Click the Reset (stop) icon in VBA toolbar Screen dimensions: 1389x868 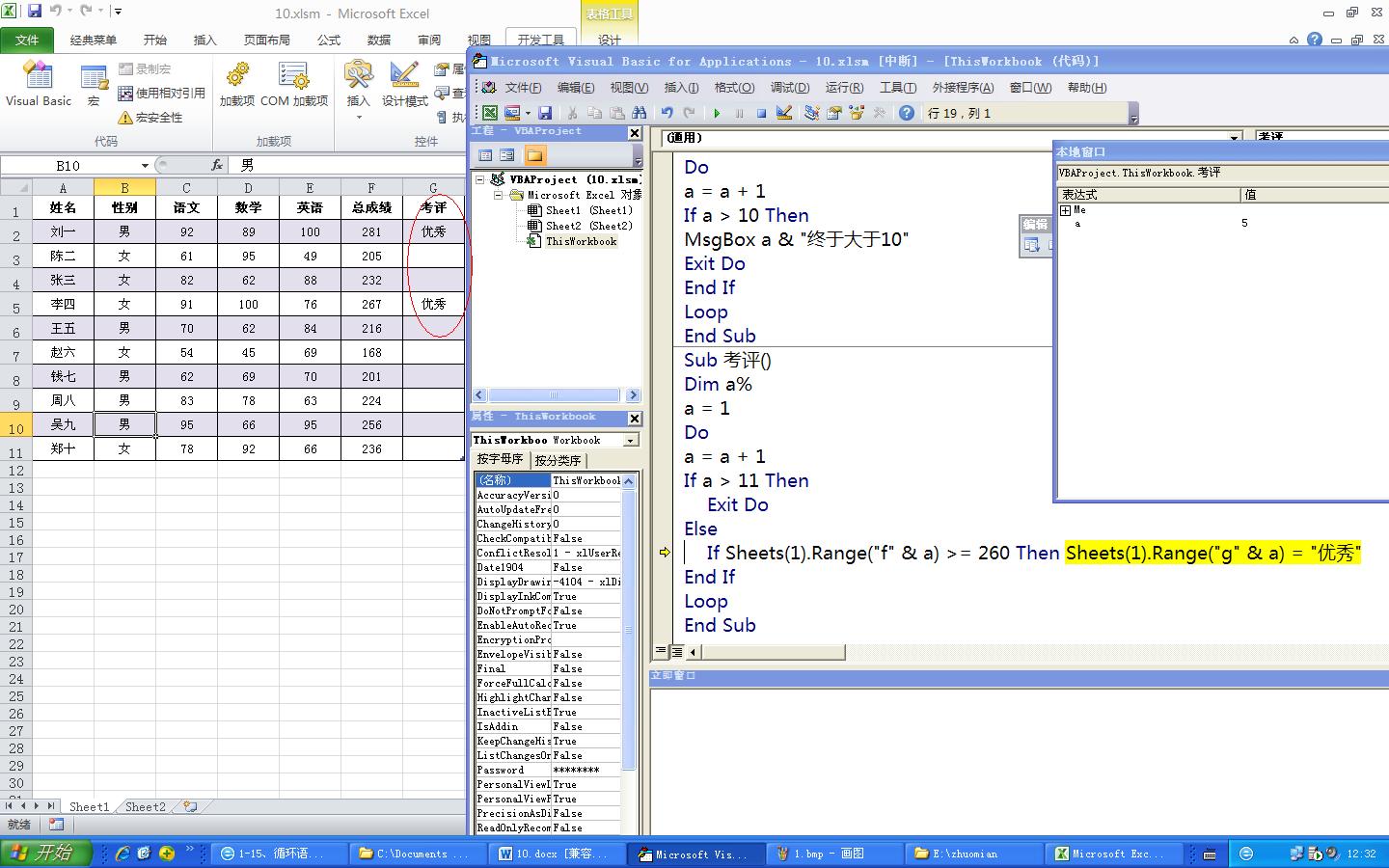[x=761, y=113]
